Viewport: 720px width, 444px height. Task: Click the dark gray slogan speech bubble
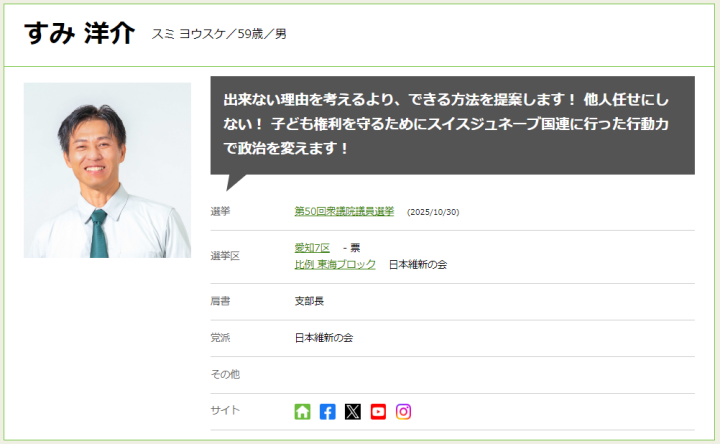click(x=452, y=125)
